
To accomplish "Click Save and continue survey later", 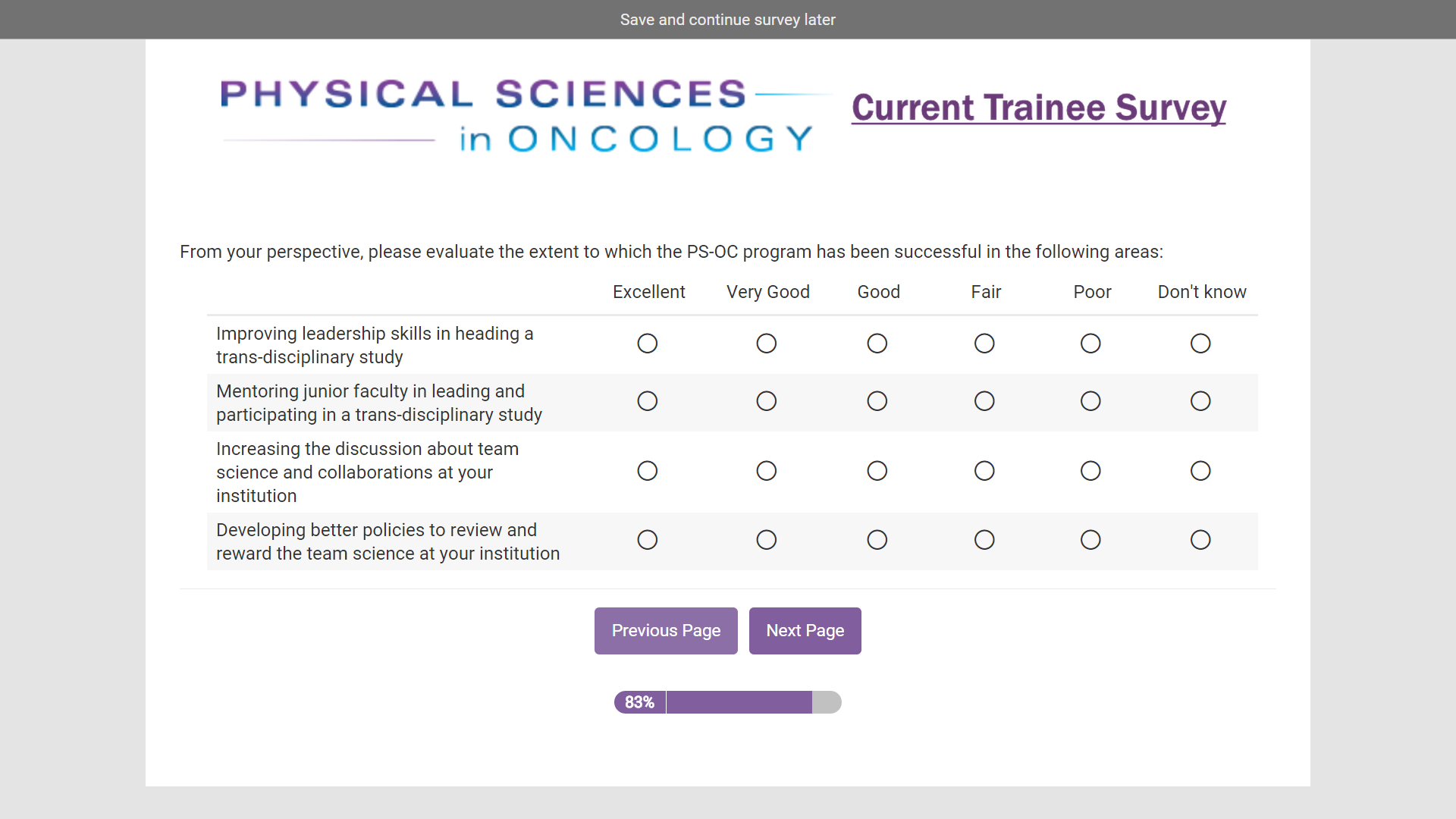I will click(x=727, y=20).
